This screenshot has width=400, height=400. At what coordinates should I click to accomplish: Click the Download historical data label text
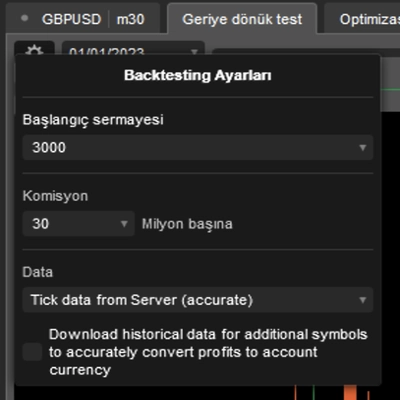tap(208, 352)
